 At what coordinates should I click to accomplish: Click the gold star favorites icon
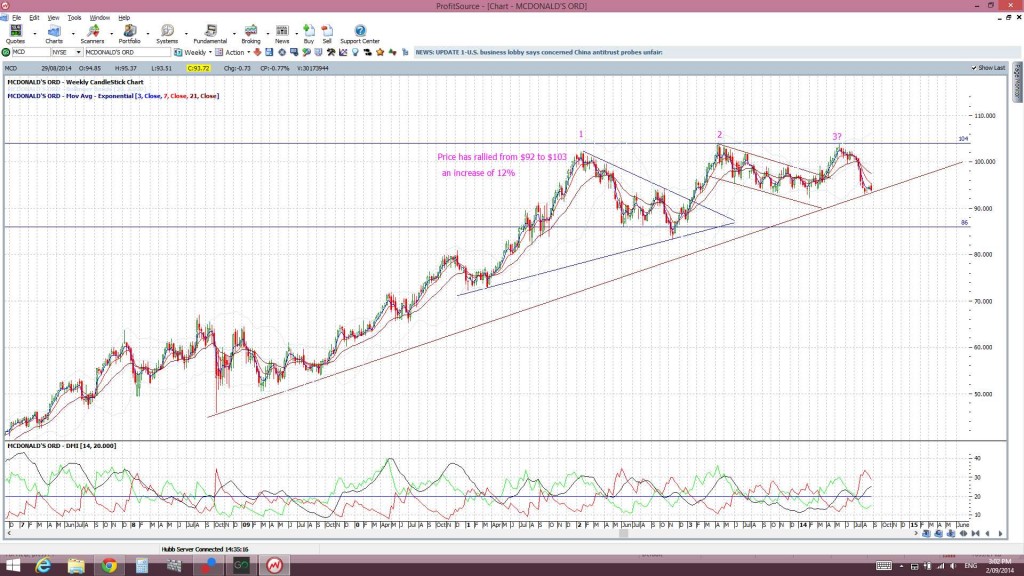[380, 52]
